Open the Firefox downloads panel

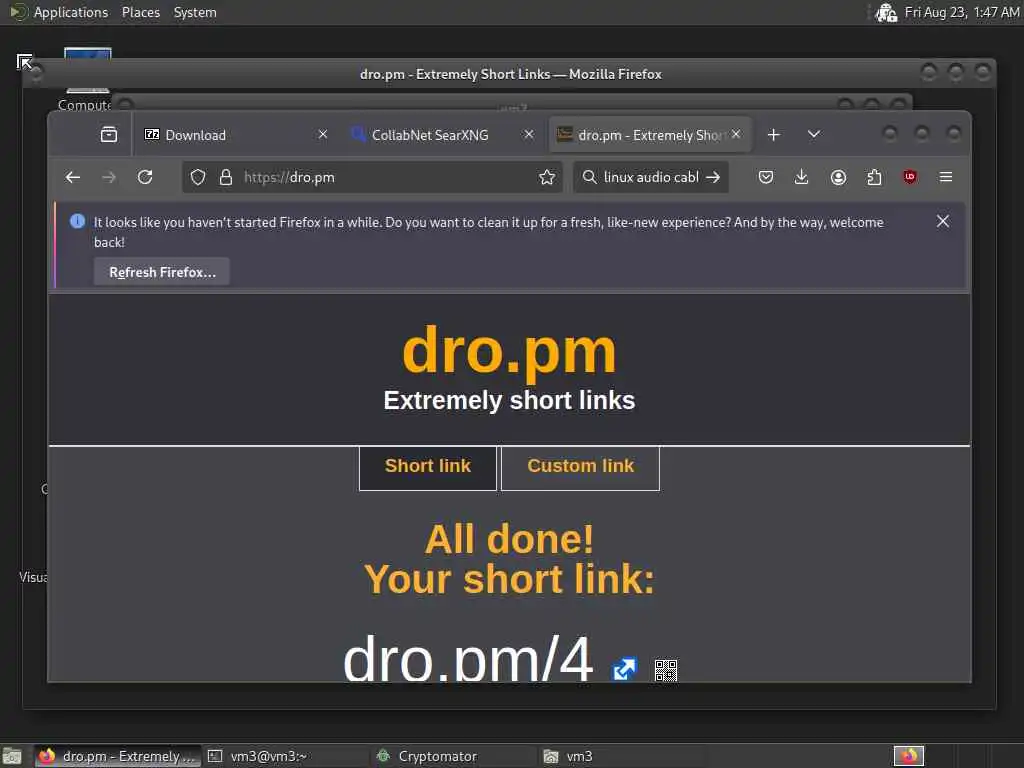click(801, 177)
